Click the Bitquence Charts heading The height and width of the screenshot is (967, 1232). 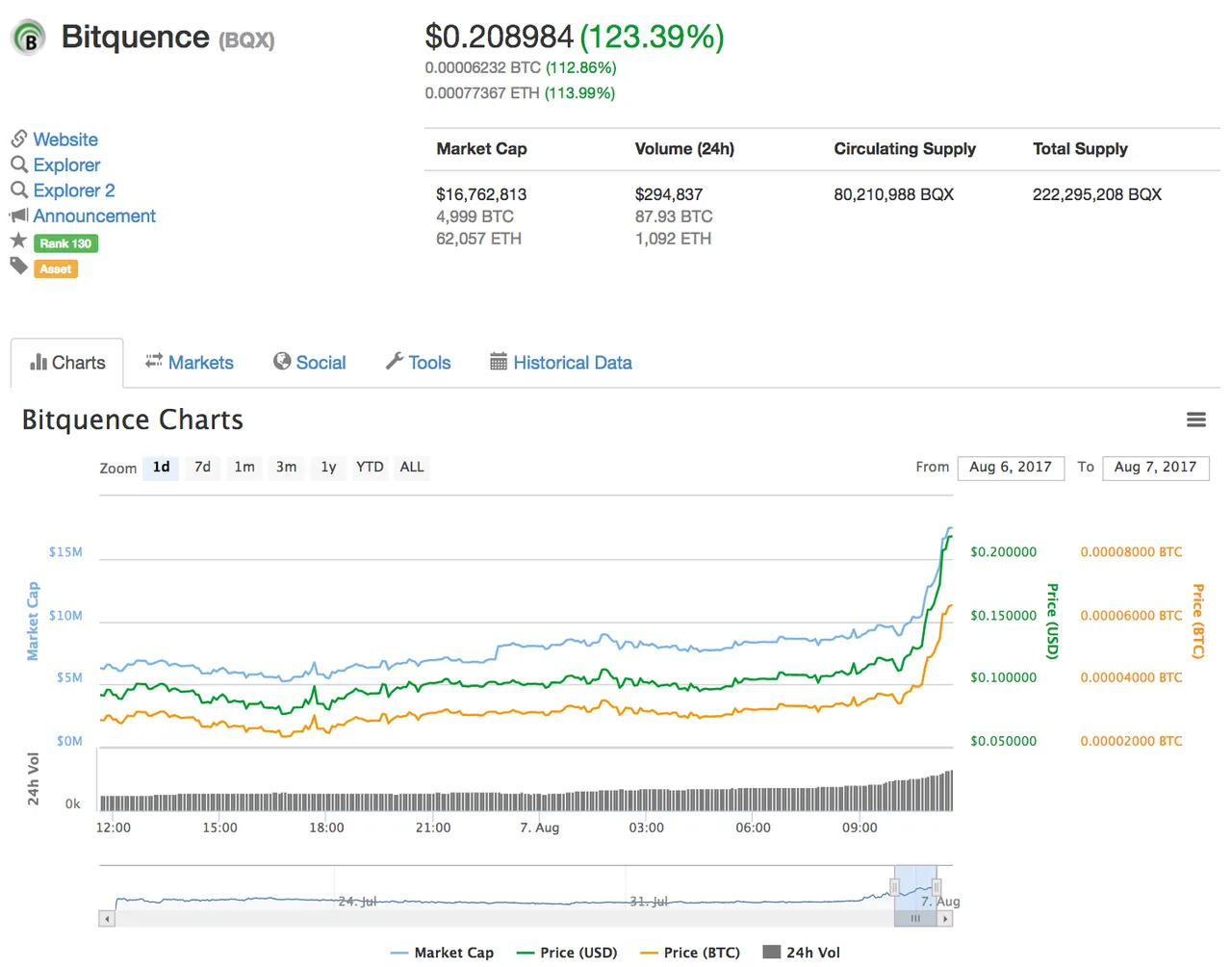point(133,420)
